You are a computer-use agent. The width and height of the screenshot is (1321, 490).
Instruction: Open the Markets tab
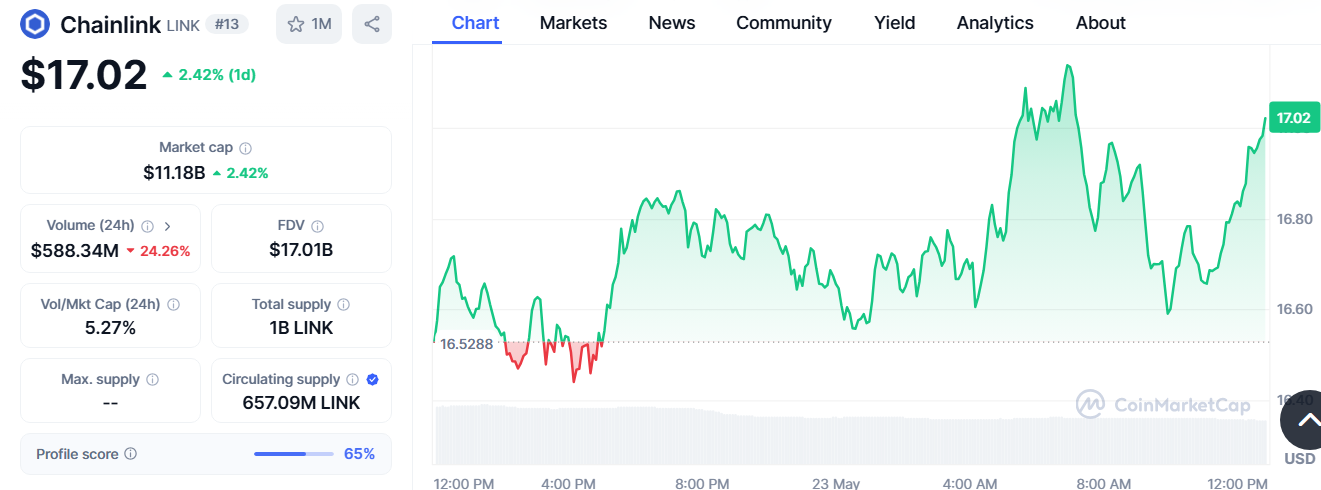pos(573,22)
